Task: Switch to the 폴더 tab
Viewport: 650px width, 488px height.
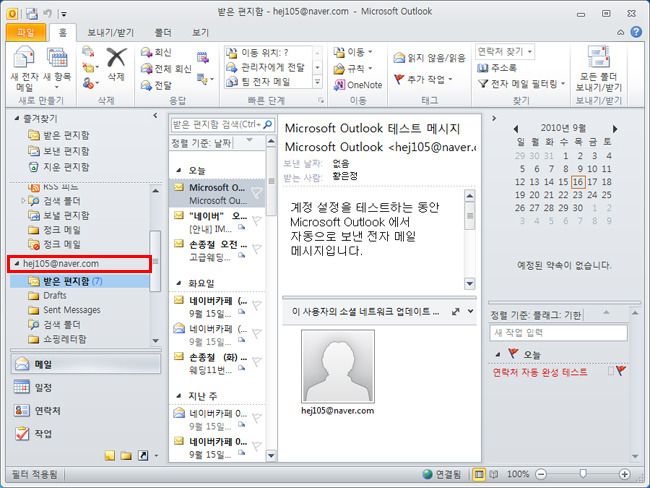Action: (163, 32)
